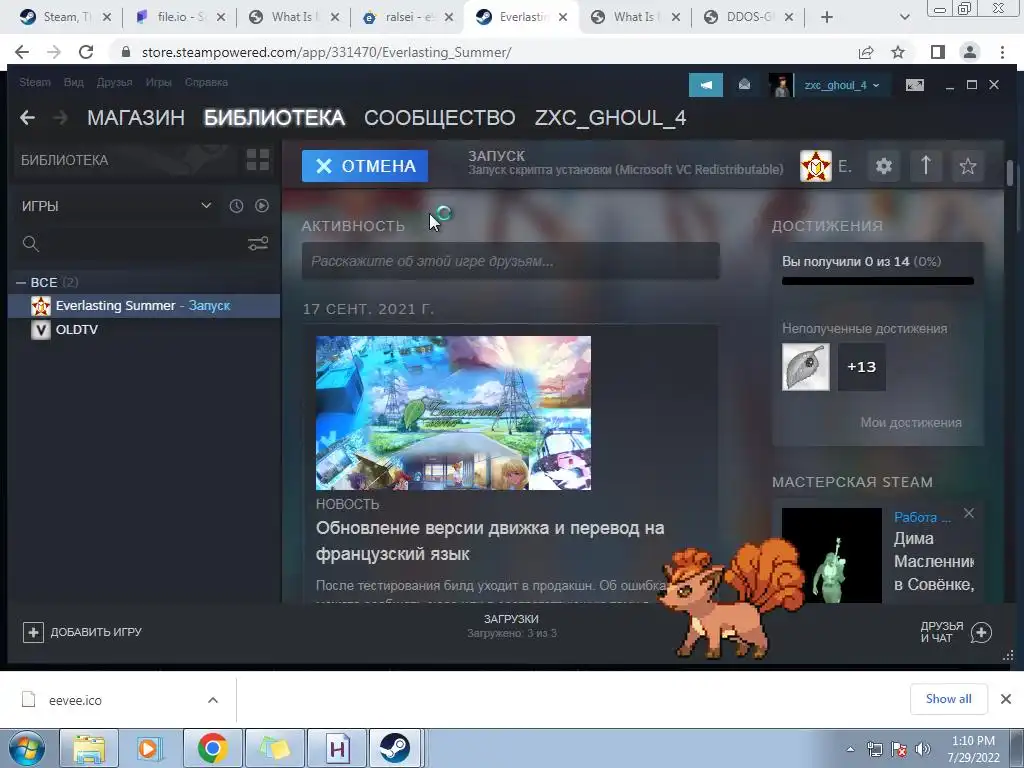The width and height of the screenshot is (1024, 768).
Task: Open Chrome three-dot menu
Action: click(1002, 52)
